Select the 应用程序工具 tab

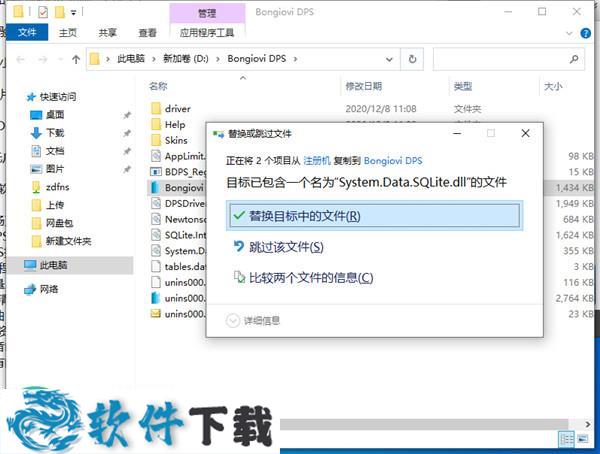(207, 33)
